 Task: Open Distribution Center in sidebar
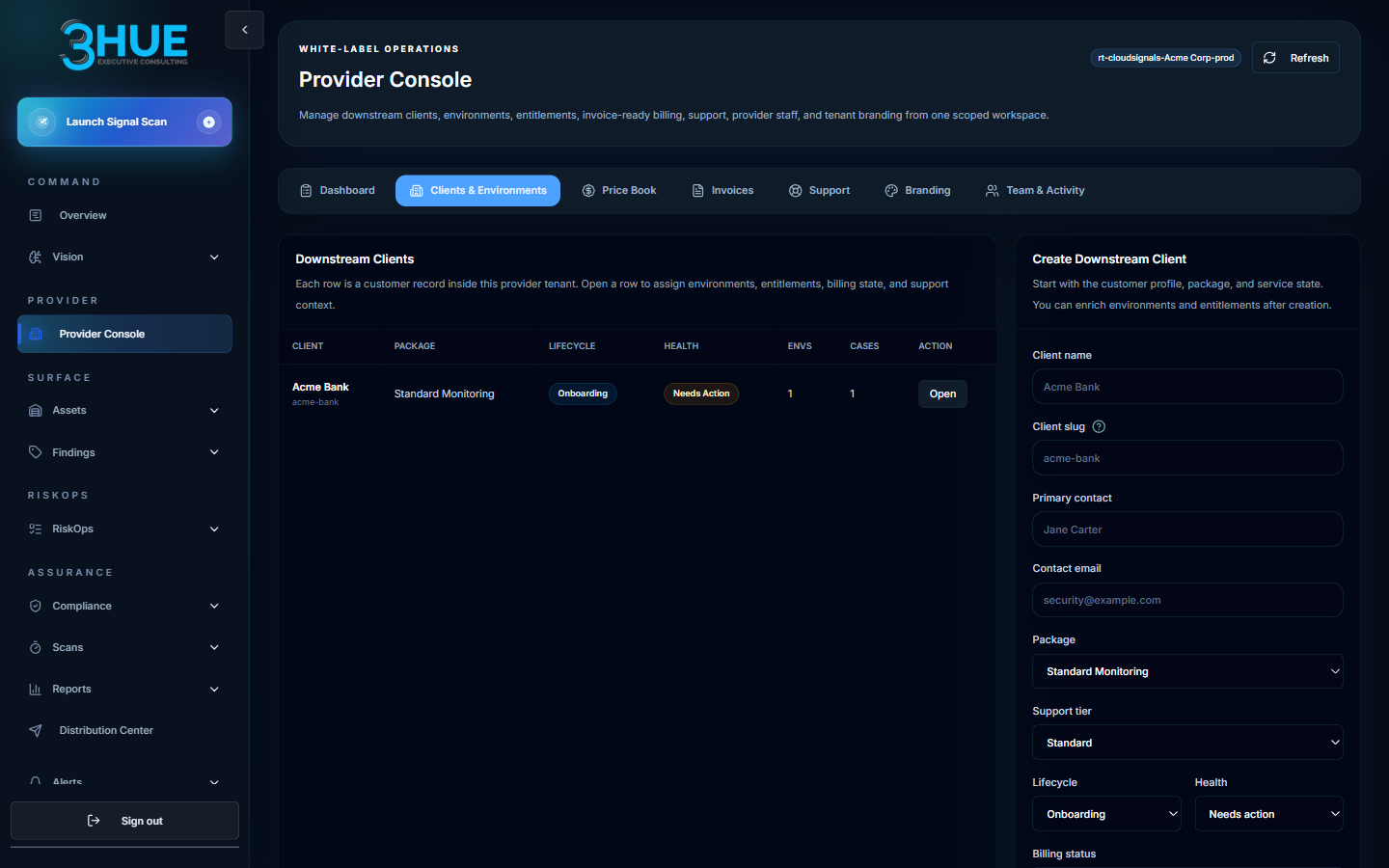(124, 731)
